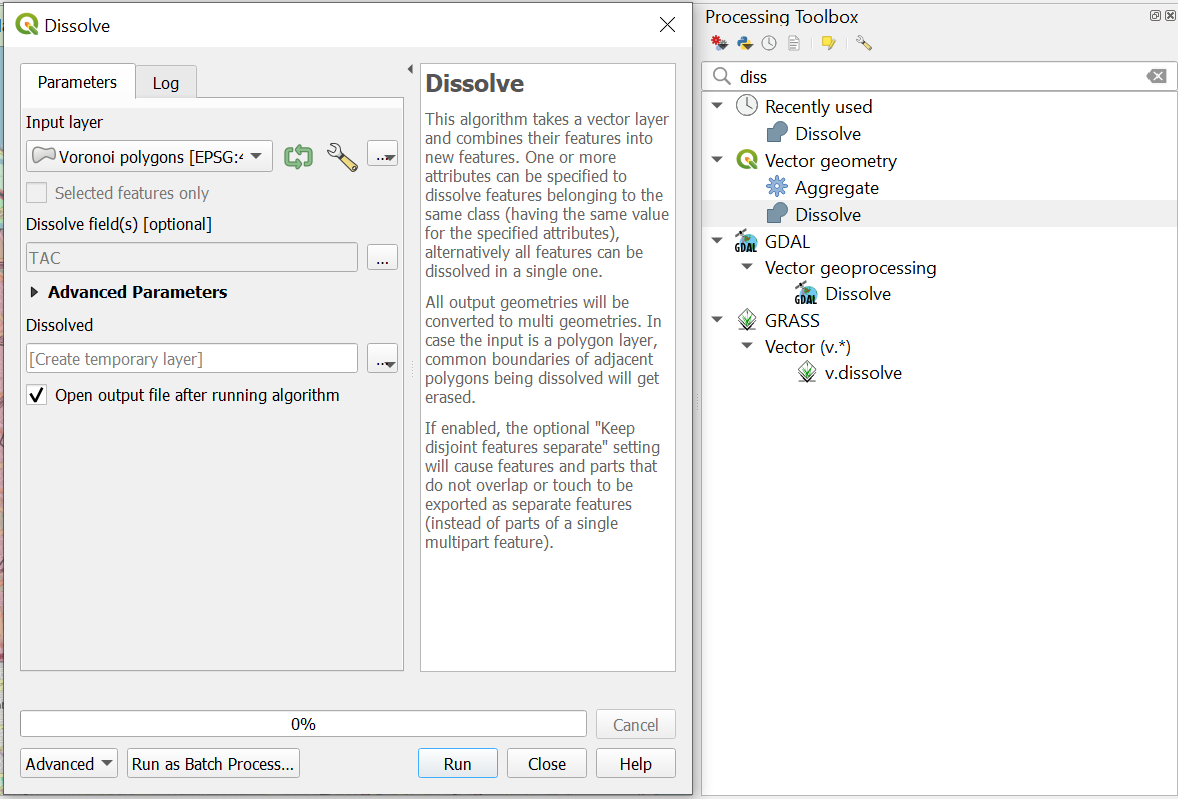
Task: Open the Models menu icon in Processing Toolbox
Action: coord(719,42)
